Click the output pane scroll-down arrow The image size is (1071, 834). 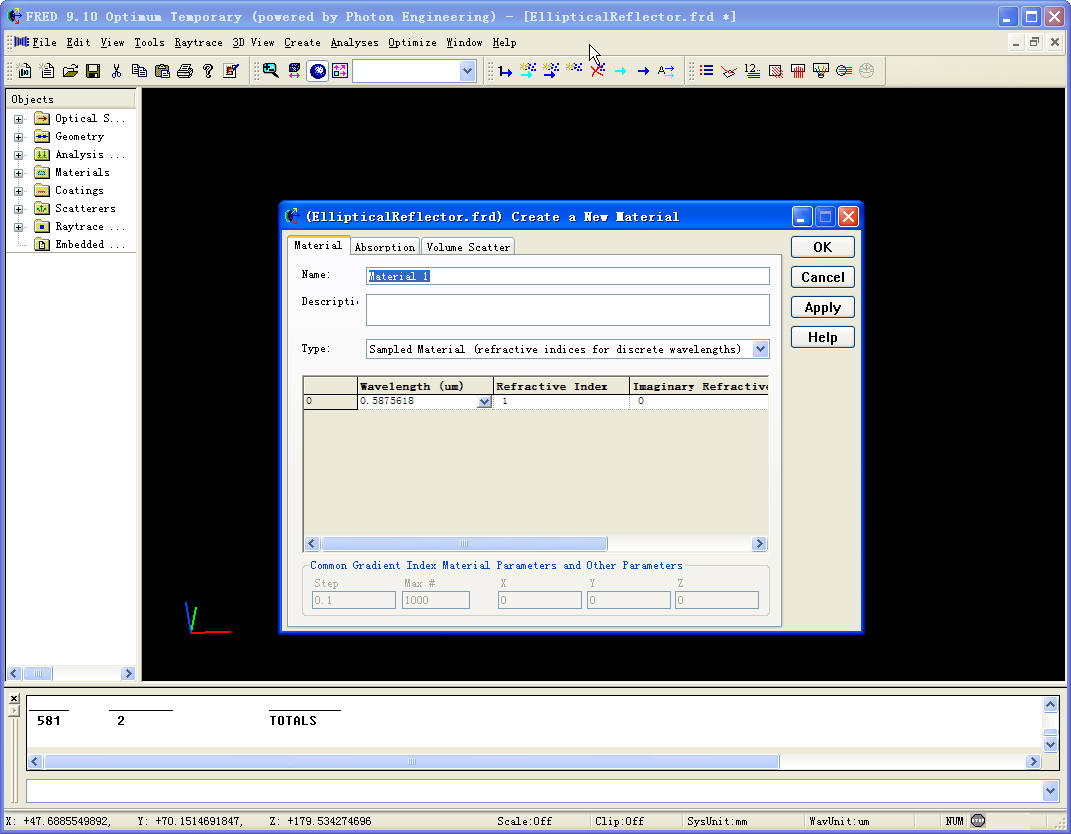pyautogui.click(x=1051, y=743)
